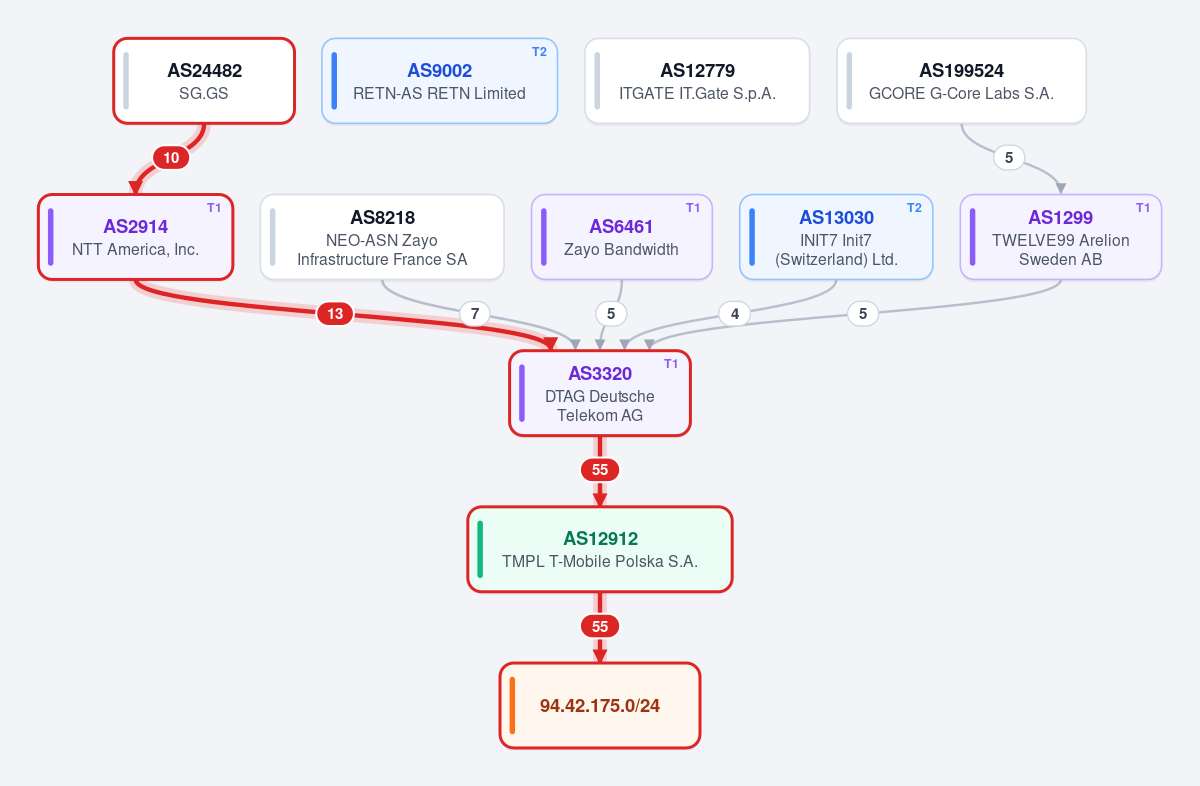Click the badge 5 under AS199524
The image size is (1200, 786).
point(1009,157)
